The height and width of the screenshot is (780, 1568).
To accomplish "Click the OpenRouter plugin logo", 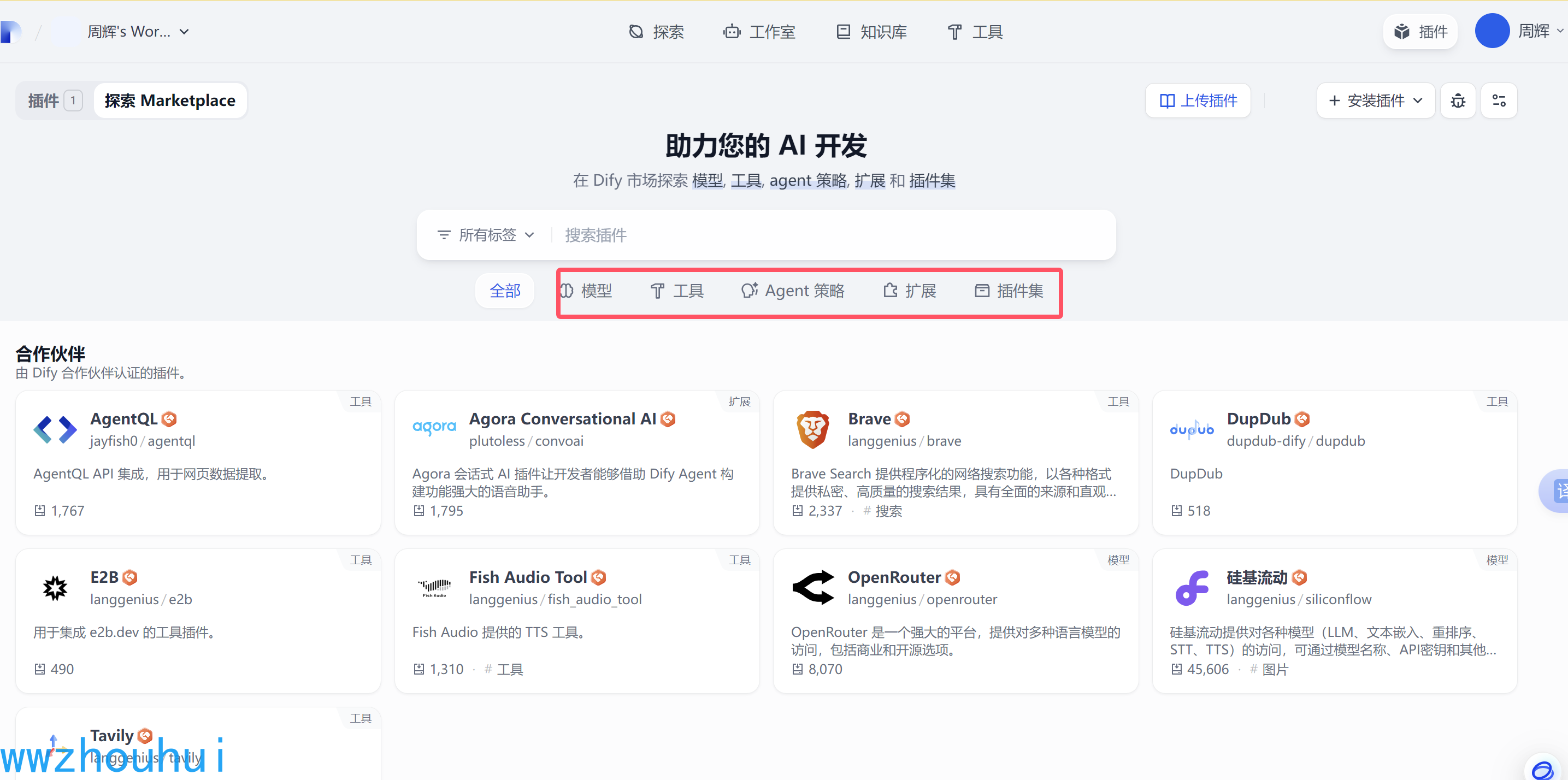I will pos(812,588).
